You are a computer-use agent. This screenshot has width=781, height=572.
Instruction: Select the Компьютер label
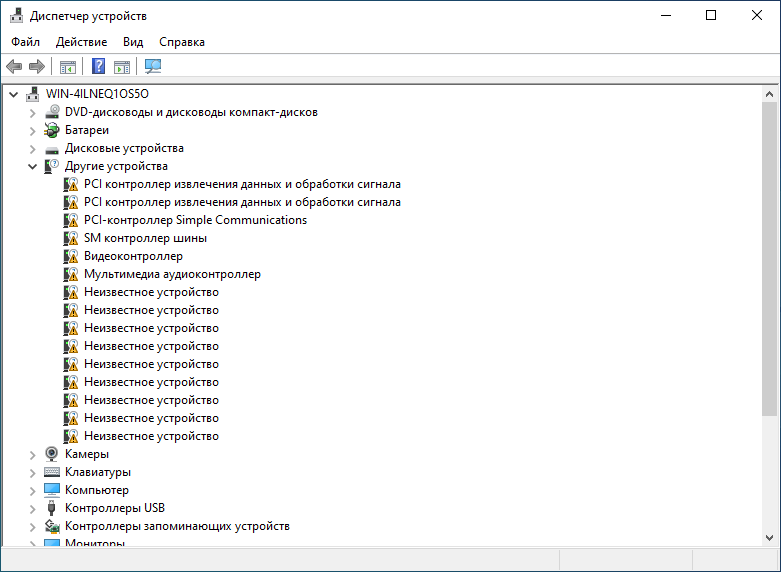pyautogui.click(x=97, y=490)
